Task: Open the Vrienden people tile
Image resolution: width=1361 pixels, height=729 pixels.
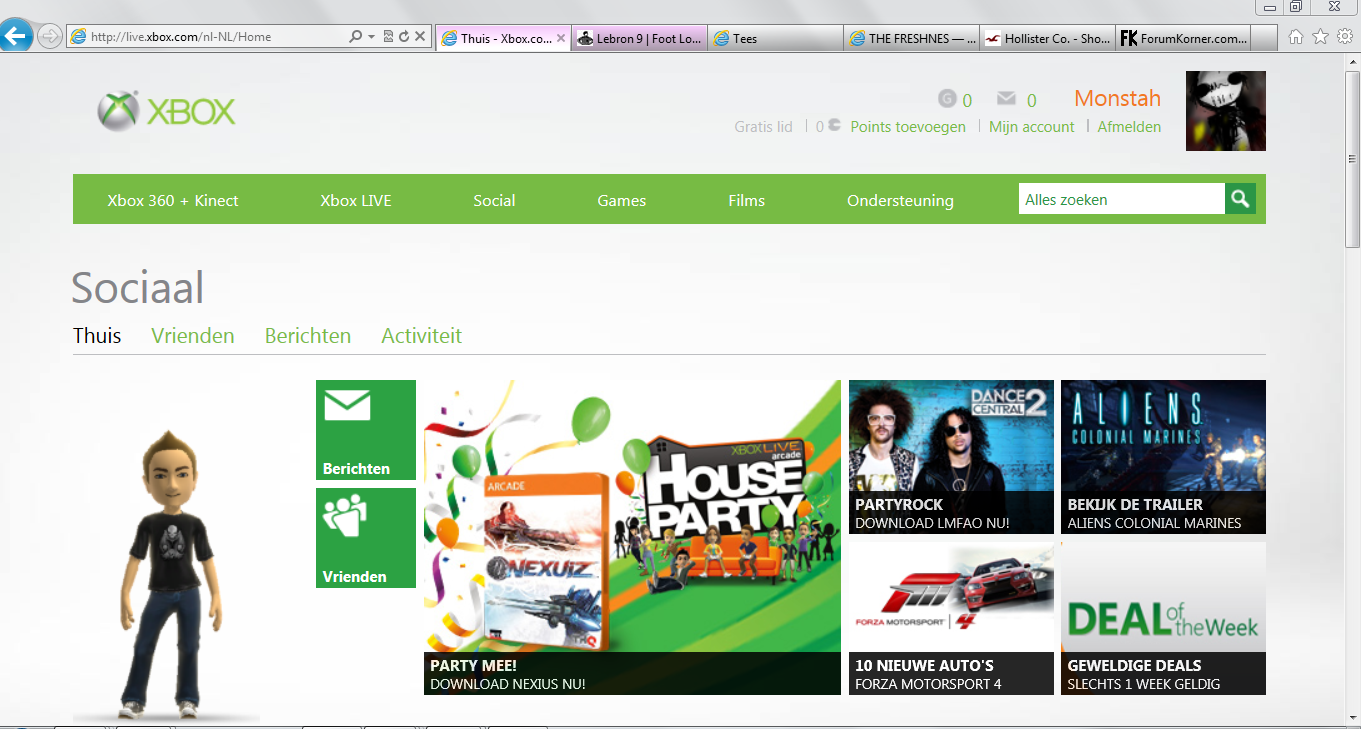Action: (x=366, y=538)
